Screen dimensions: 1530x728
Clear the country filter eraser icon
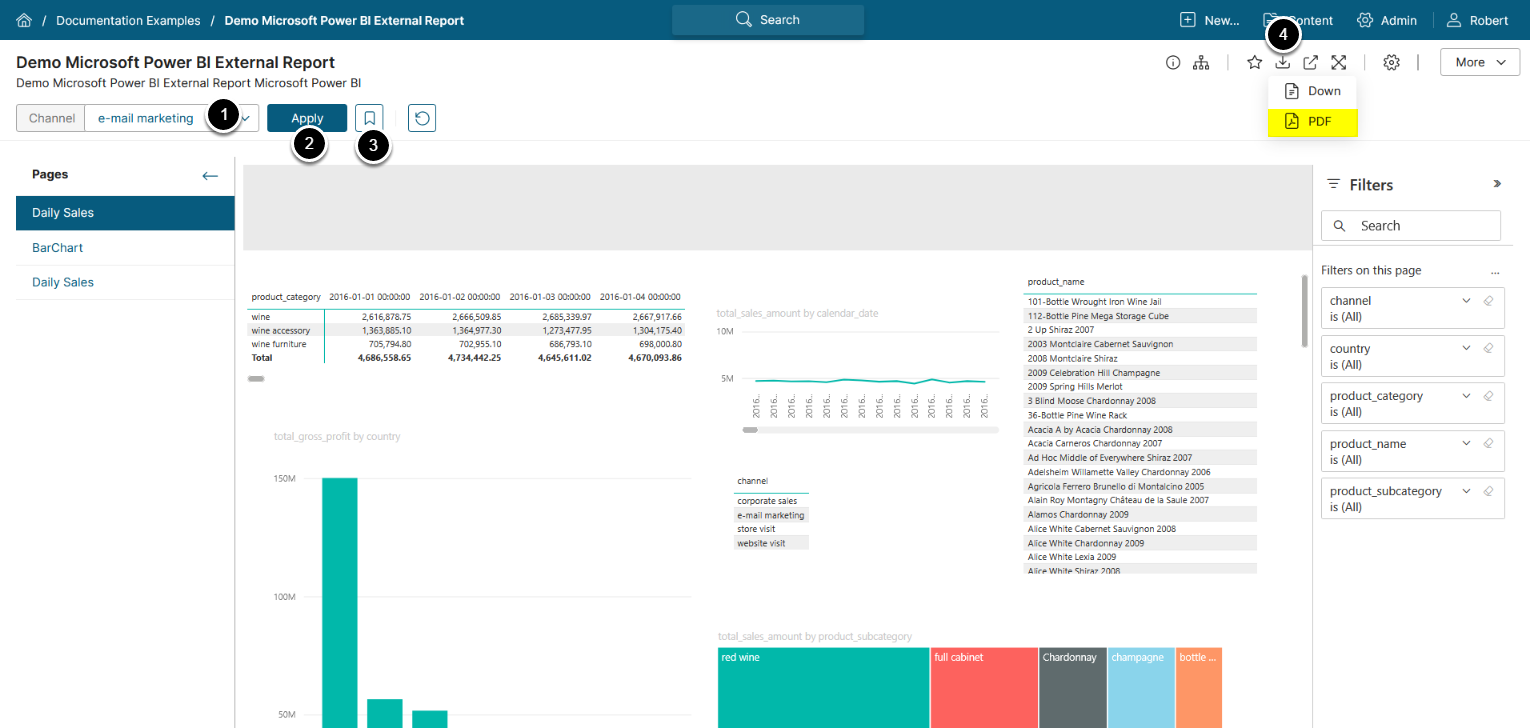(x=1488, y=348)
